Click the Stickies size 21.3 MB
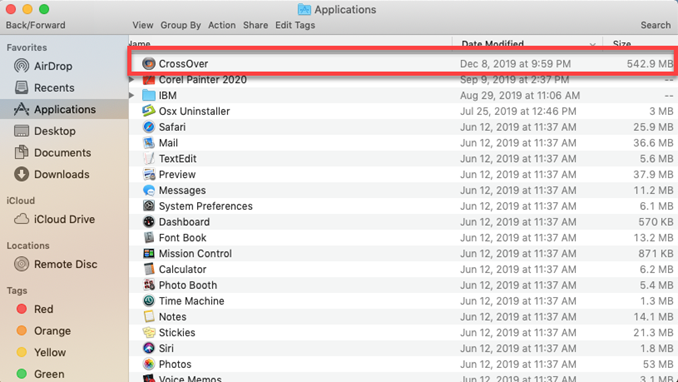 (653, 332)
